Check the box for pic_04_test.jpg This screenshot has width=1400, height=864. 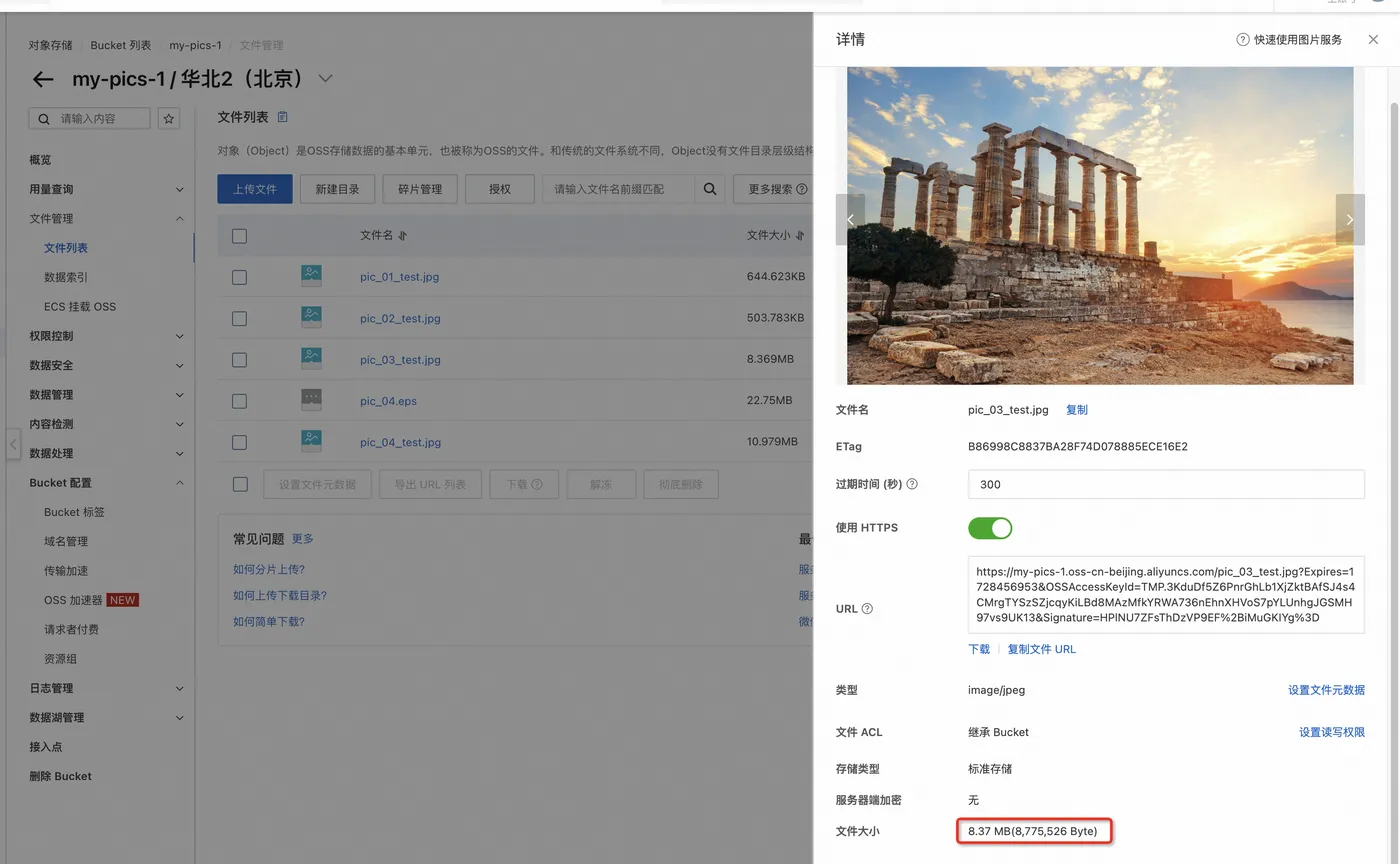239,442
